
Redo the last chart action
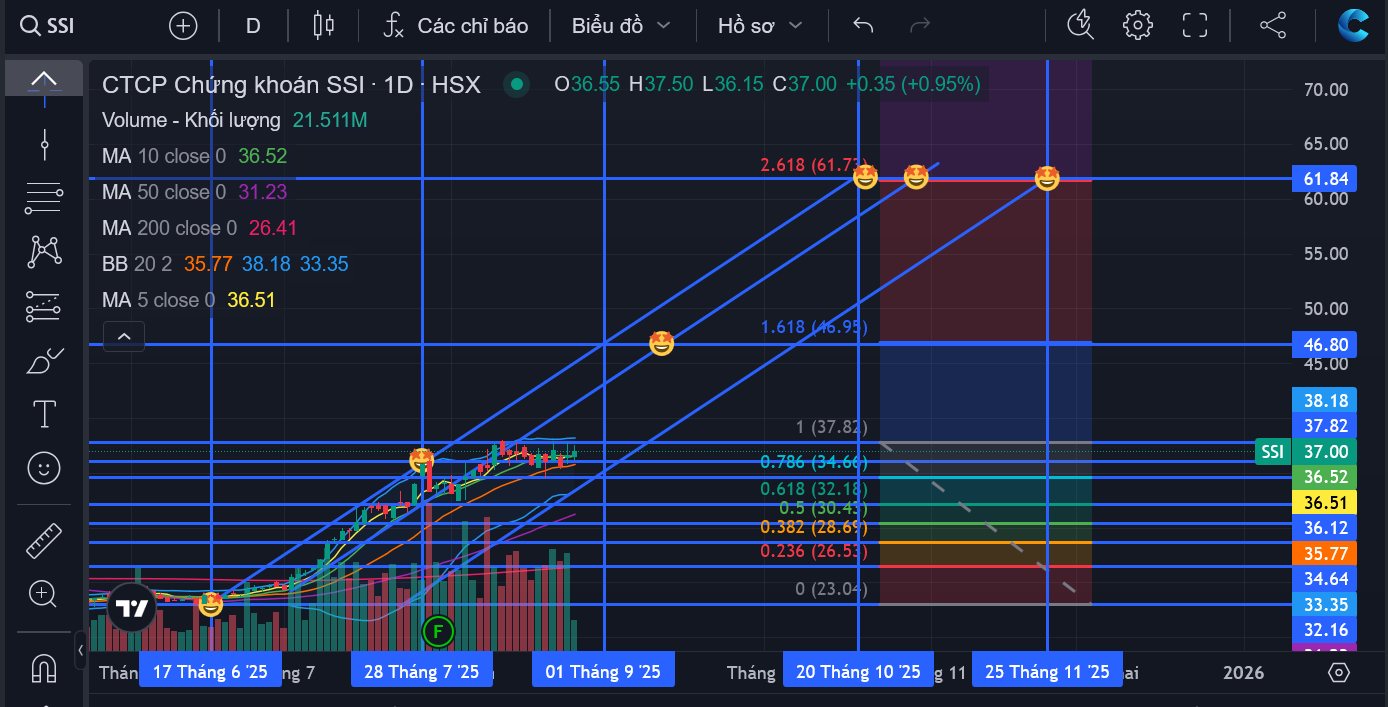point(920,26)
